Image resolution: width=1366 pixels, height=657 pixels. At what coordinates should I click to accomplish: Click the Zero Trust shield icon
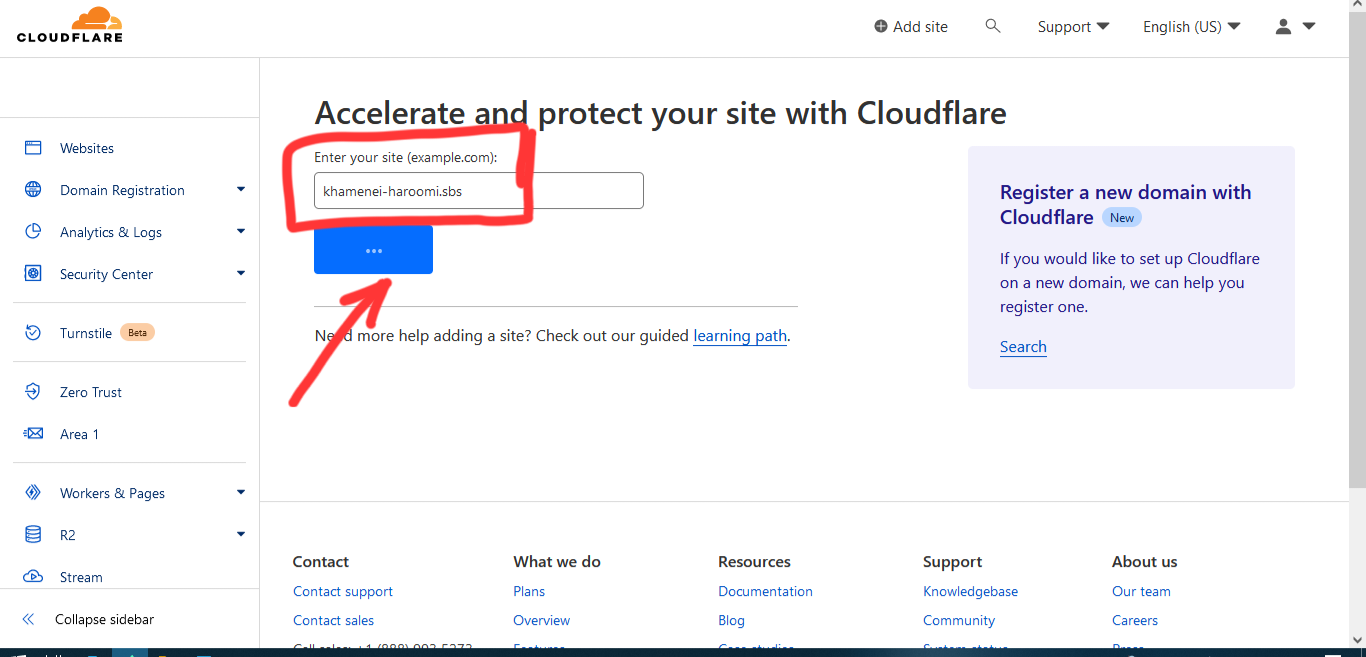33,392
